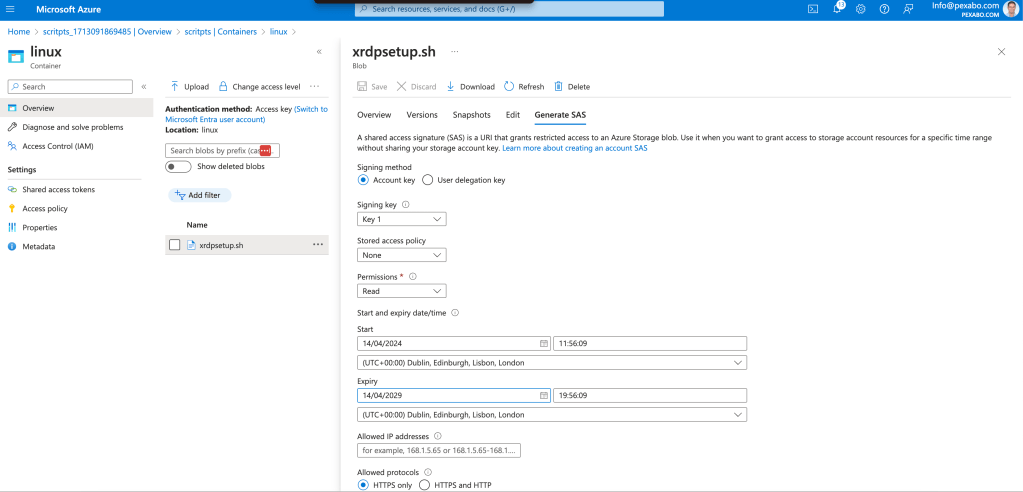
Task: Switch to the Versions tab
Action: pos(422,115)
